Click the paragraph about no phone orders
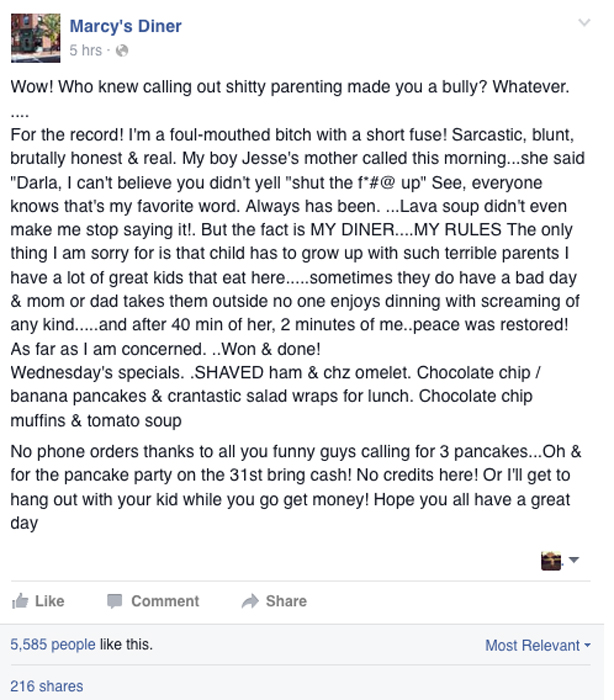The height and width of the screenshot is (700, 614). 296,487
